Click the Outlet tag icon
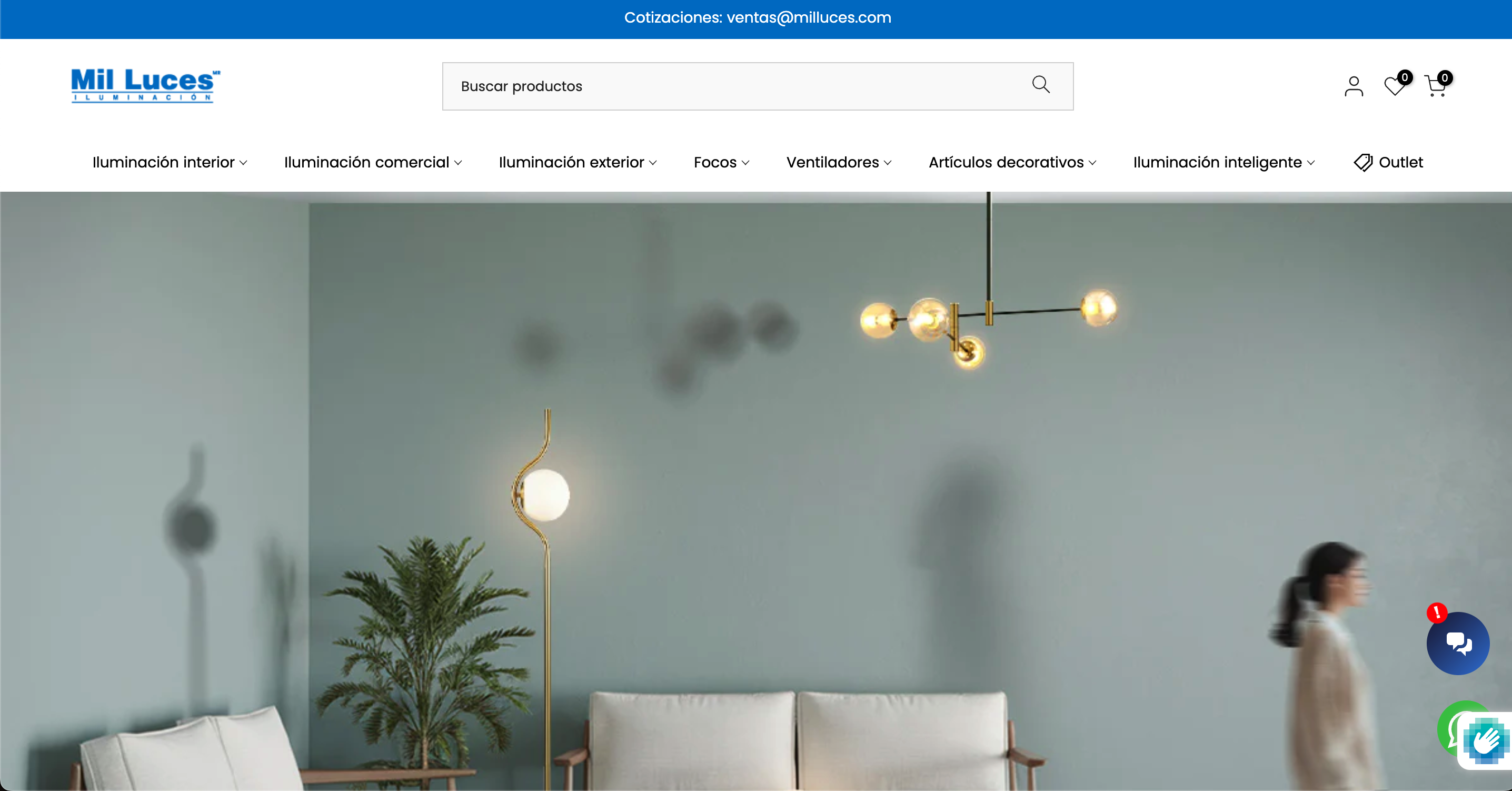The height and width of the screenshot is (791, 1512). 1363,163
